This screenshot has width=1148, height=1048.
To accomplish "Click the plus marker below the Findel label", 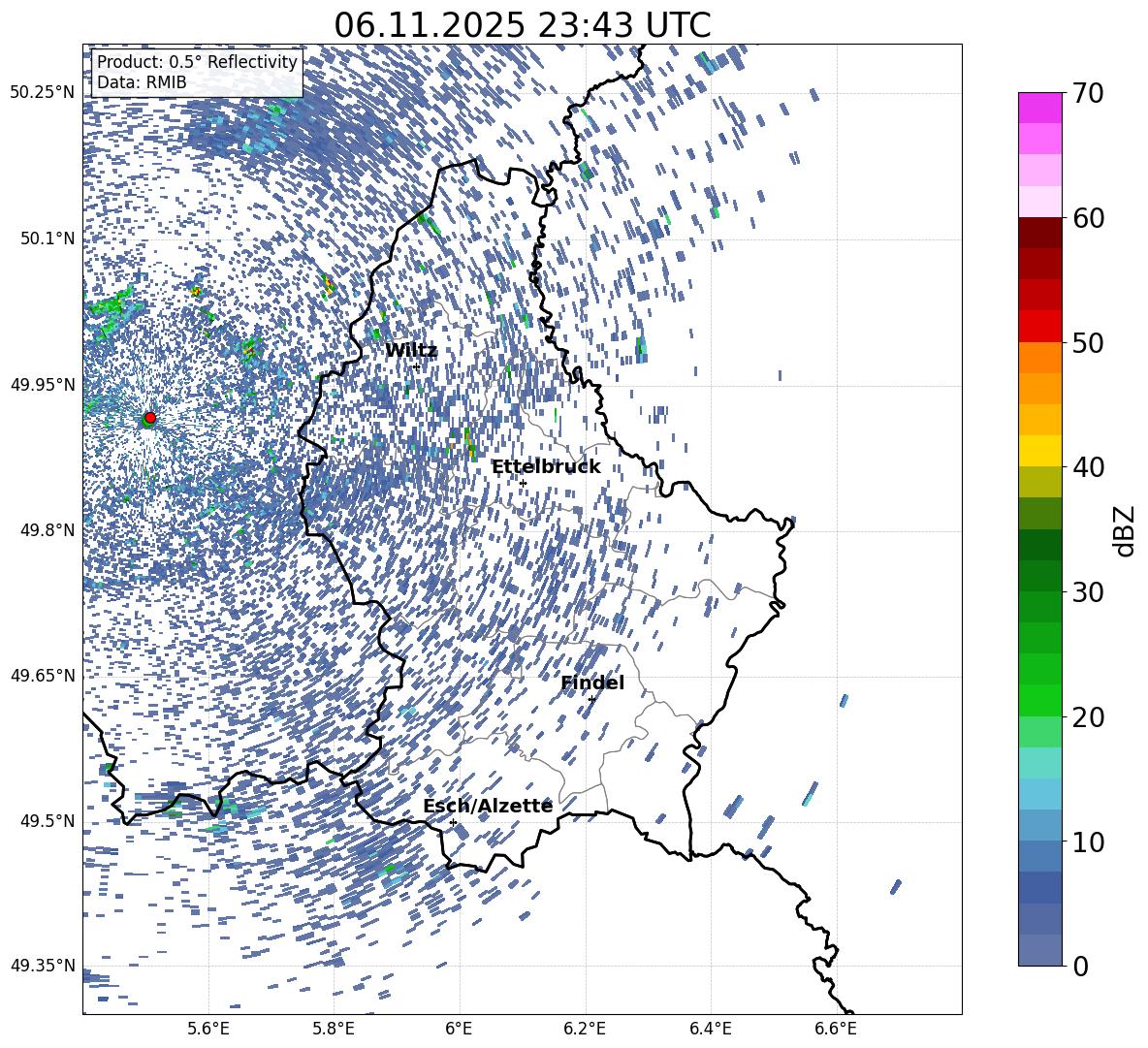I will 590,700.
